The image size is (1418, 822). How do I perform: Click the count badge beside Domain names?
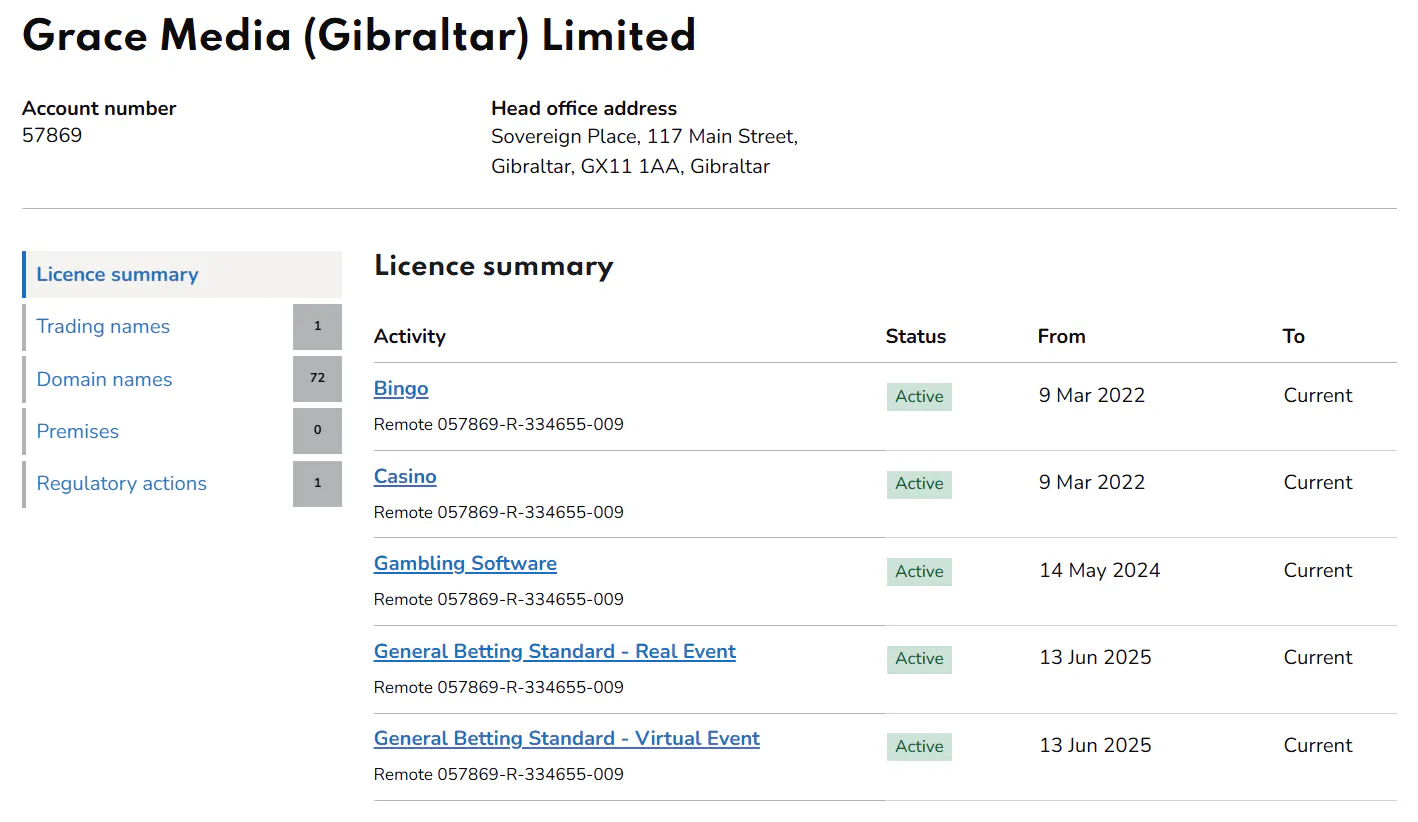pos(317,379)
